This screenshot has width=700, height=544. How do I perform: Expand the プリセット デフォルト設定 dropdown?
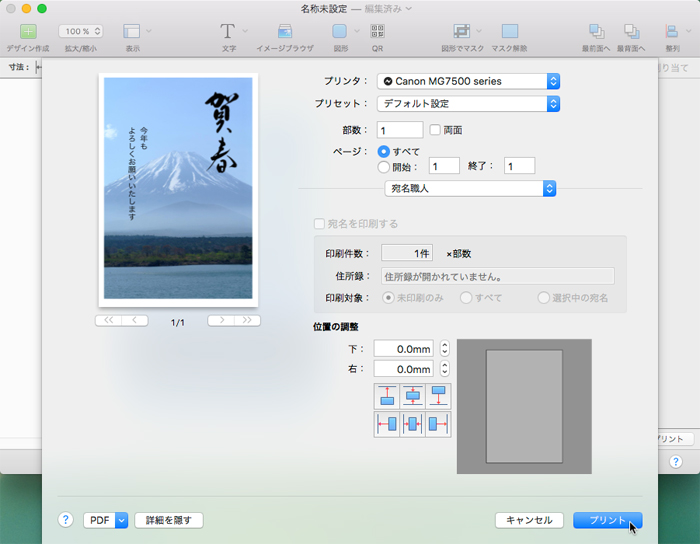(x=468, y=103)
